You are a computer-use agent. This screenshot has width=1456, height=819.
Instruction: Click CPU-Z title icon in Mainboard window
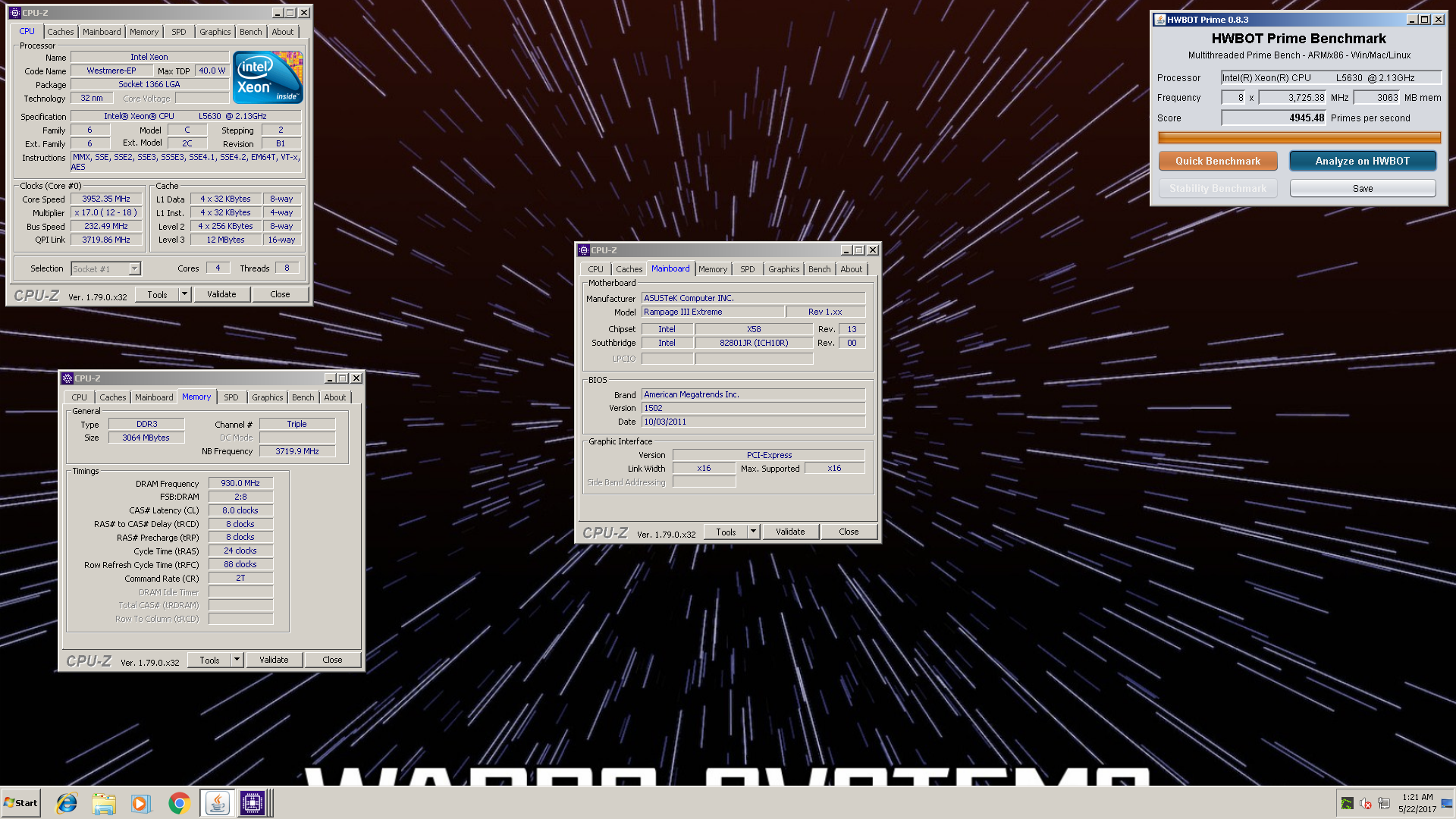pos(584,250)
